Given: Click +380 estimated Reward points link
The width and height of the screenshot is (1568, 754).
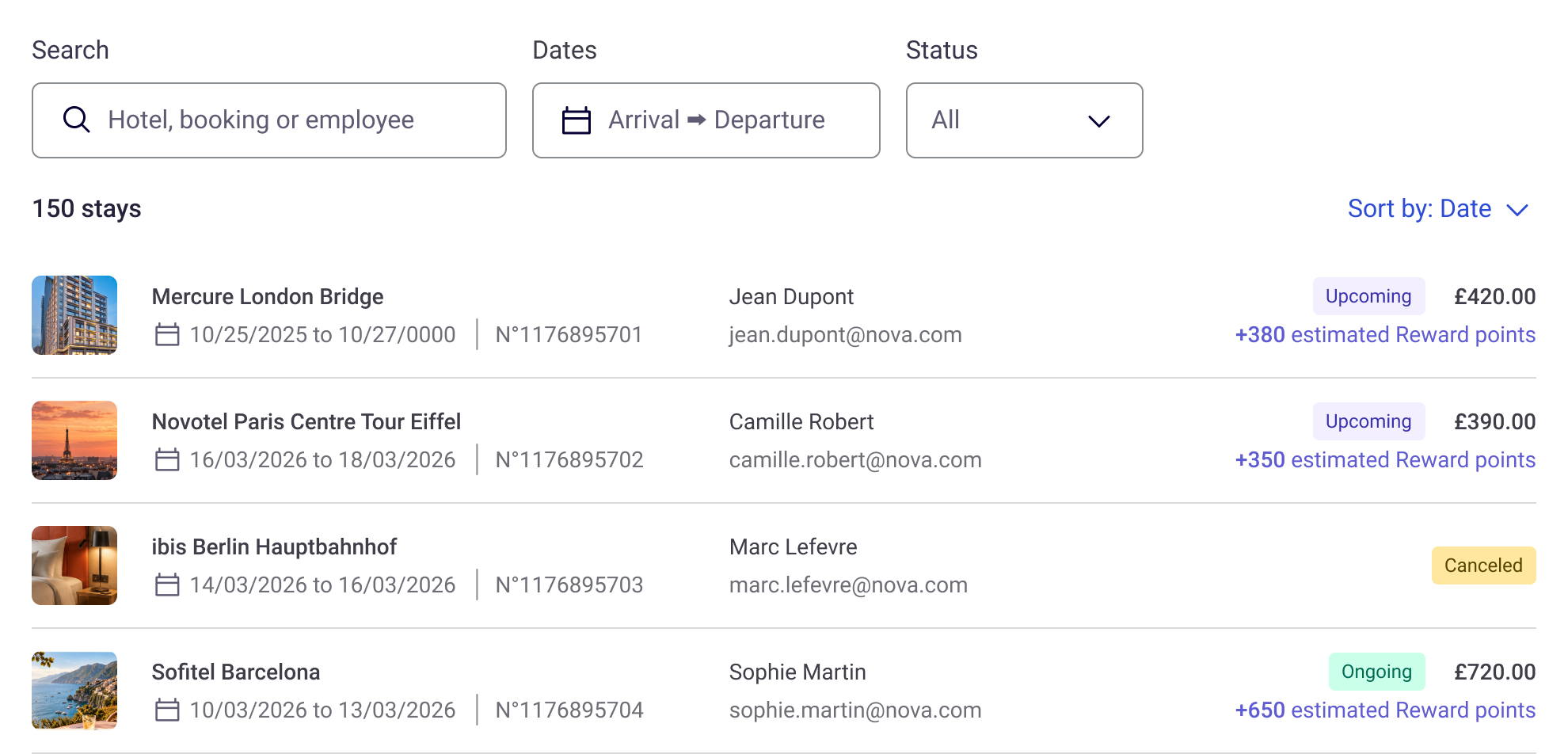Looking at the screenshot, I should point(1385,335).
